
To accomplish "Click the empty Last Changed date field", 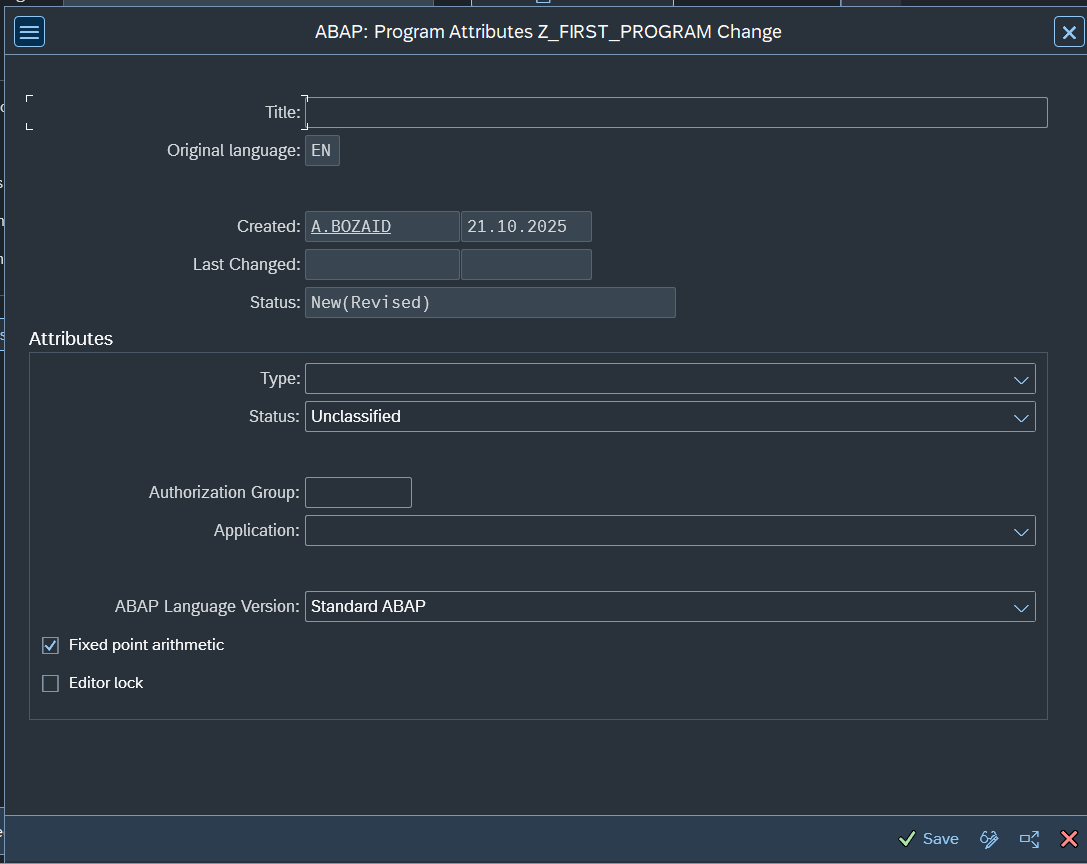I will point(526,265).
